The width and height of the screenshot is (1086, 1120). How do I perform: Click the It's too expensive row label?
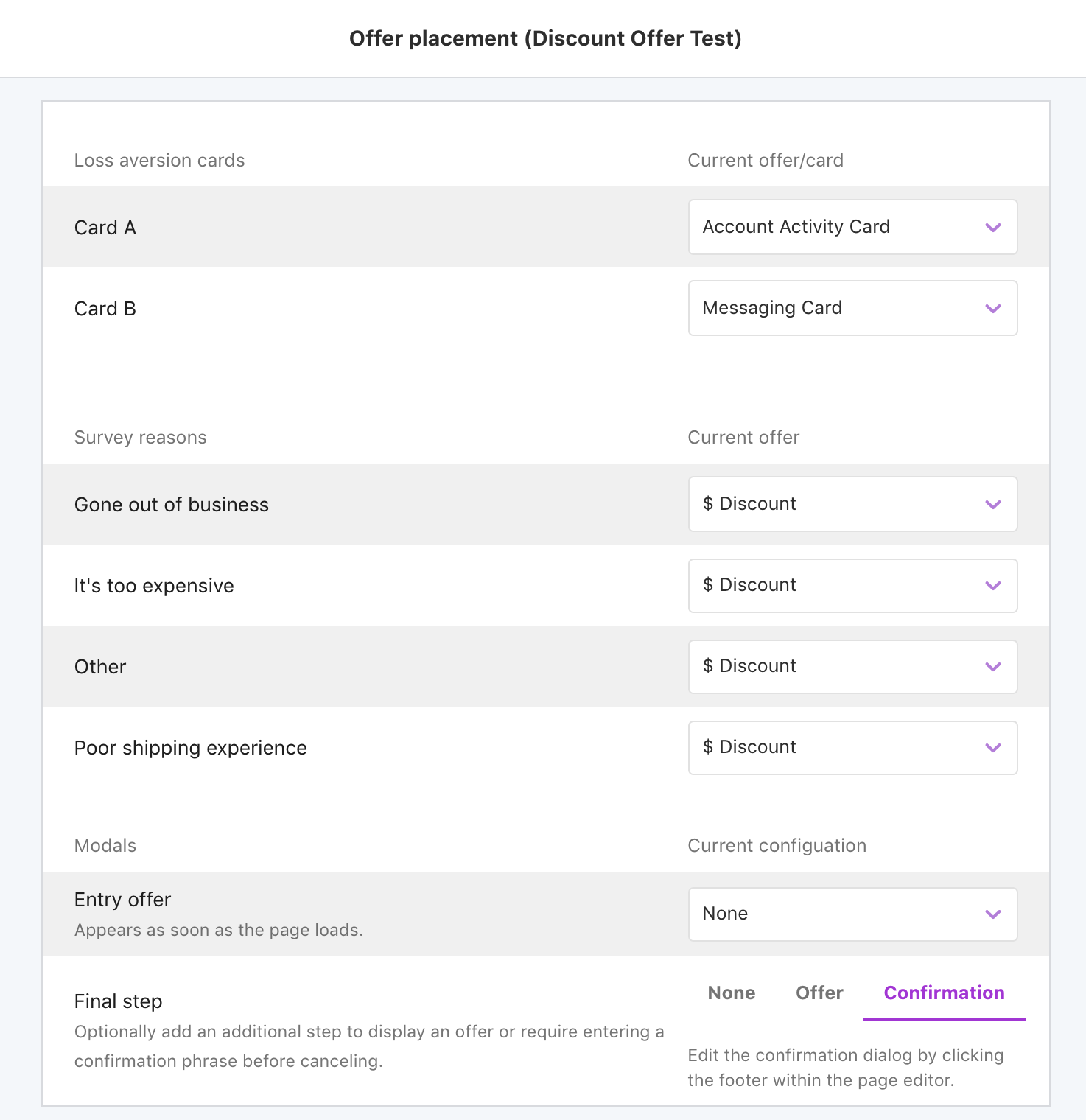pos(154,586)
